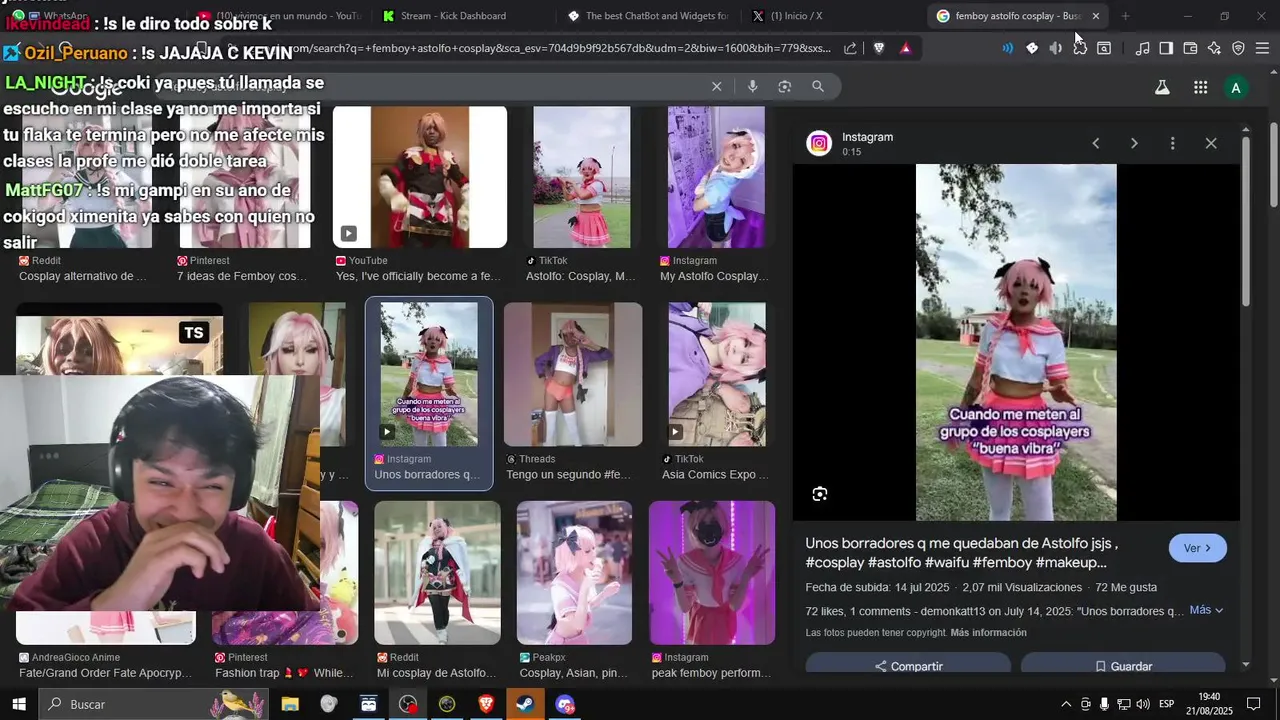Open the Windows Start menu
This screenshot has width=1280, height=720.
(x=18, y=704)
